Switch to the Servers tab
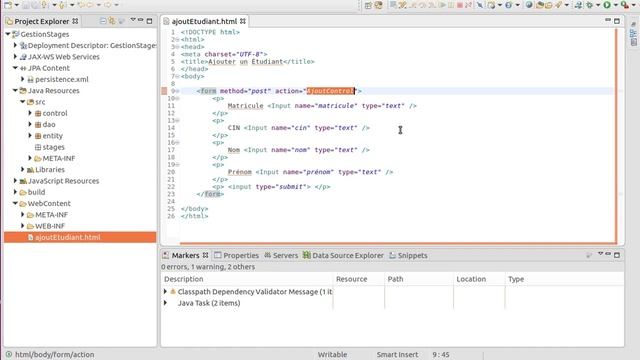 [281, 256]
